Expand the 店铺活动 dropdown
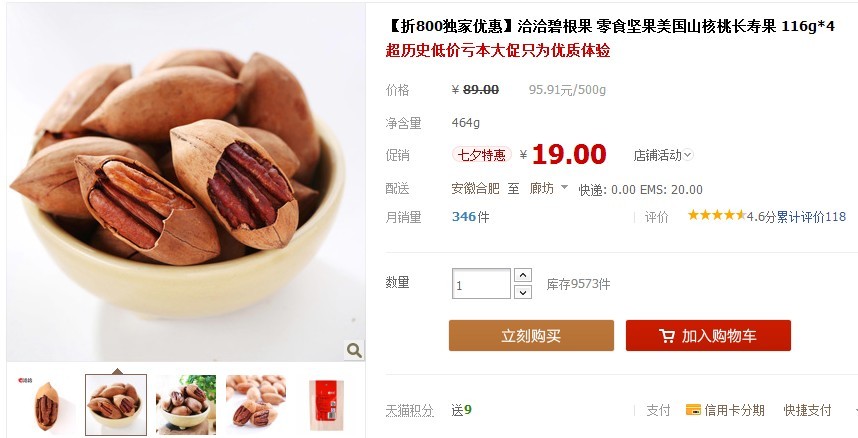The height and width of the screenshot is (438, 858). point(663,155)
